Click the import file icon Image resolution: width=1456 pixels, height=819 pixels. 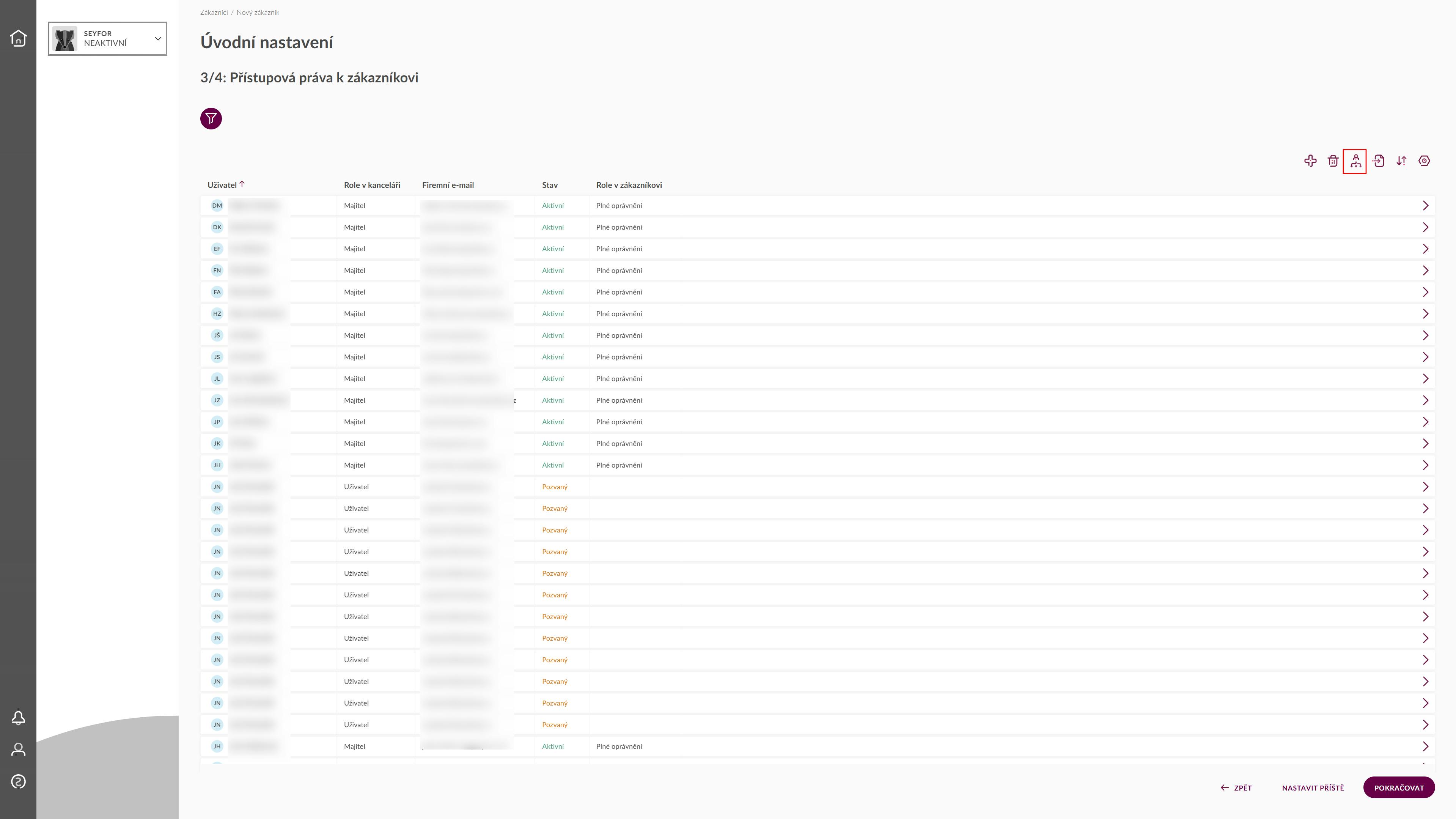(1379, 161)
